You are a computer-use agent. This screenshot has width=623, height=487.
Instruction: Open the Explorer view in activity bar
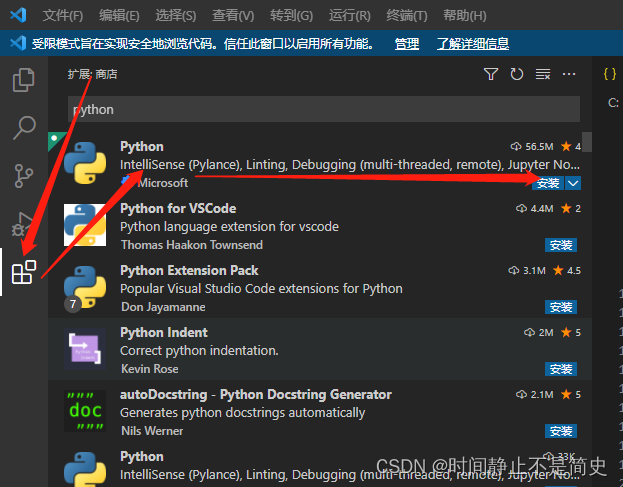tap(24, 80)
